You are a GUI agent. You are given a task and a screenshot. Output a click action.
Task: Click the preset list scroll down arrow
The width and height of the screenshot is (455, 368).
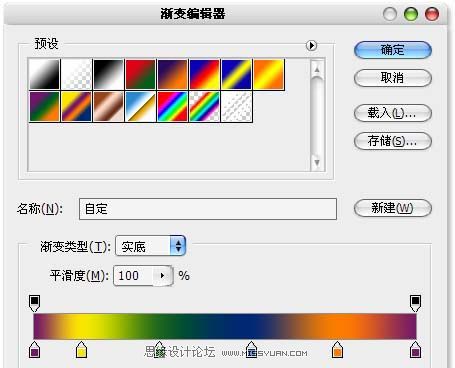pos(317,163)
